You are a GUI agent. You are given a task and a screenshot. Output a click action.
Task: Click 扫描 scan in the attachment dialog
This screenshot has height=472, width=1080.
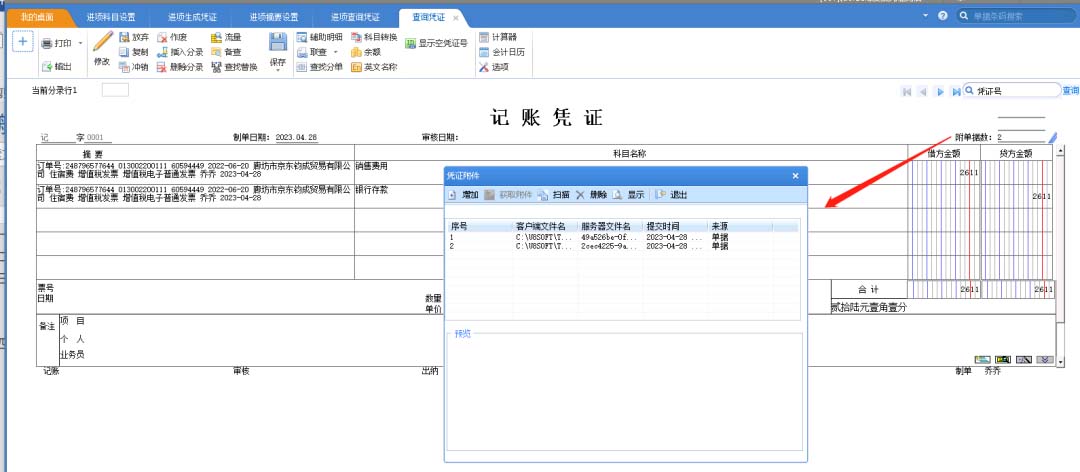[x=554, y=195]
